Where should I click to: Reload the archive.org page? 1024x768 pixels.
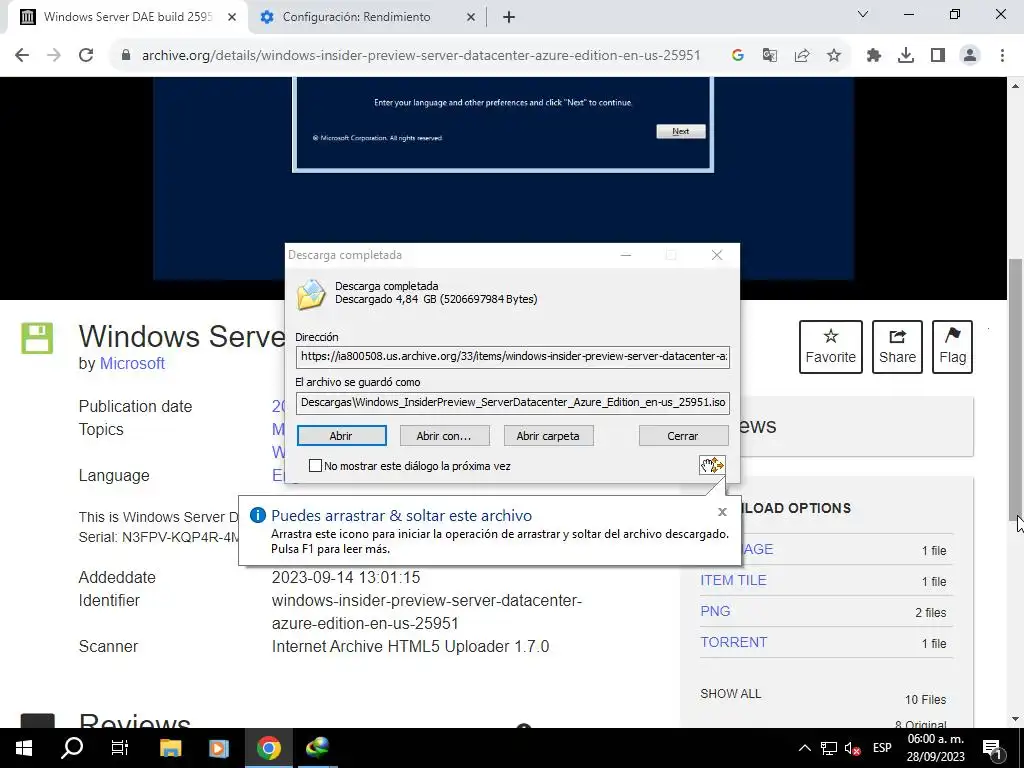point(86,56)
